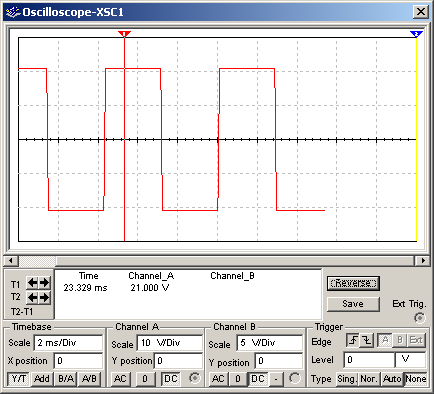
Task: Click Channel B Y position field
Action: coord(279,361)
